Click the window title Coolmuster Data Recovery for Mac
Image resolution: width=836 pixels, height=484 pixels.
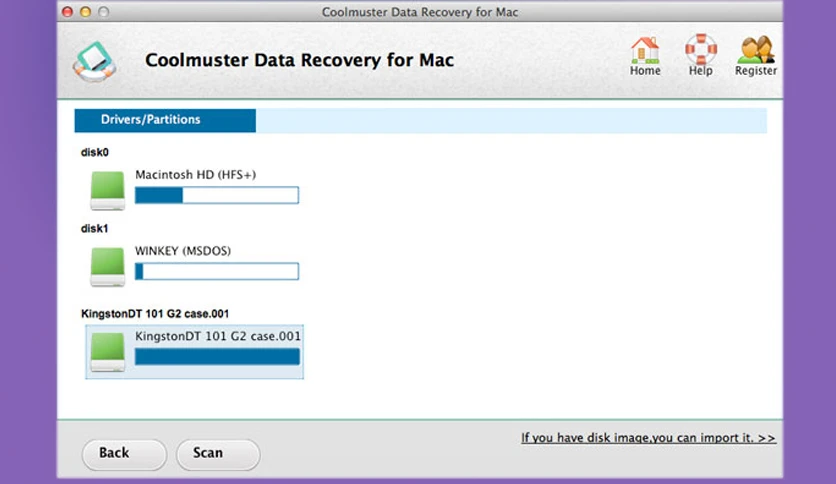(420, 12)
